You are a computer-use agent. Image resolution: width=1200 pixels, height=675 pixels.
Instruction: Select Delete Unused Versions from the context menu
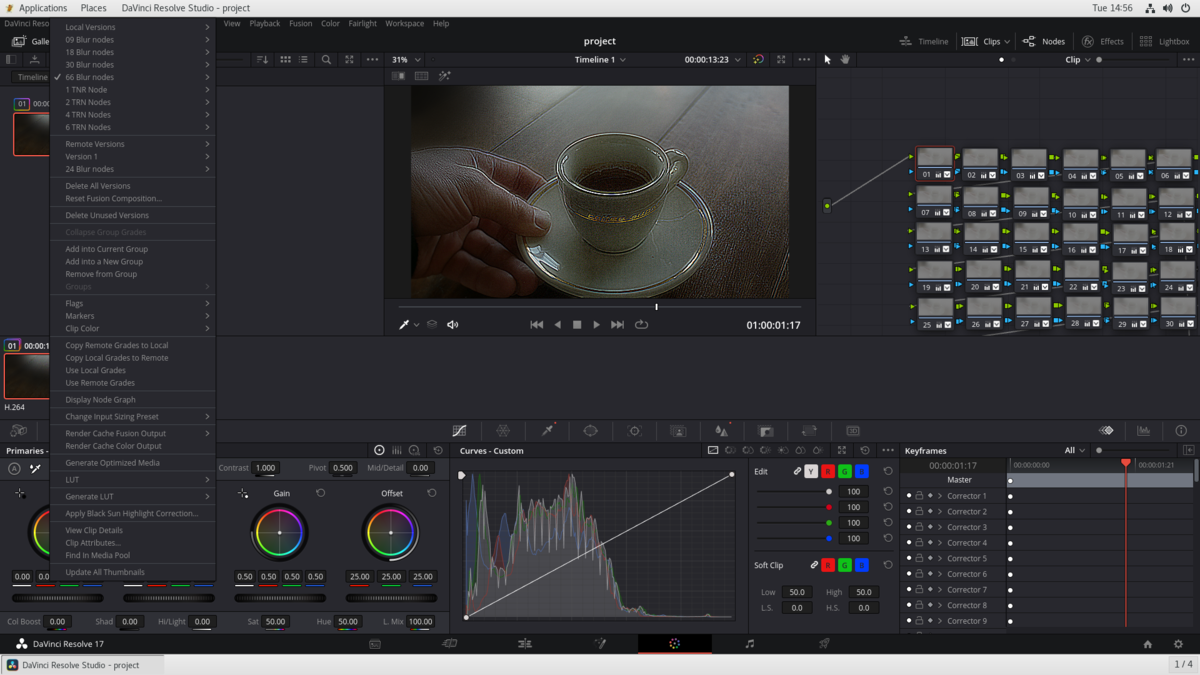(x=133, y=215)
